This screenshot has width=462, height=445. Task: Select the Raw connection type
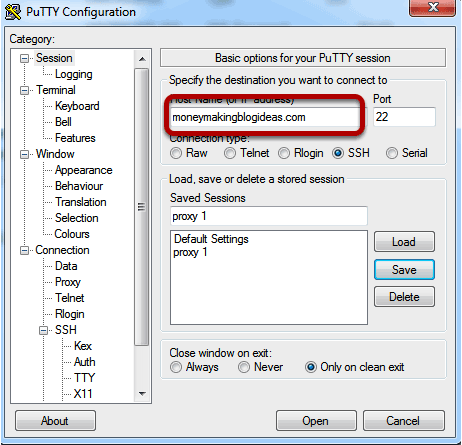coord(176,153)
